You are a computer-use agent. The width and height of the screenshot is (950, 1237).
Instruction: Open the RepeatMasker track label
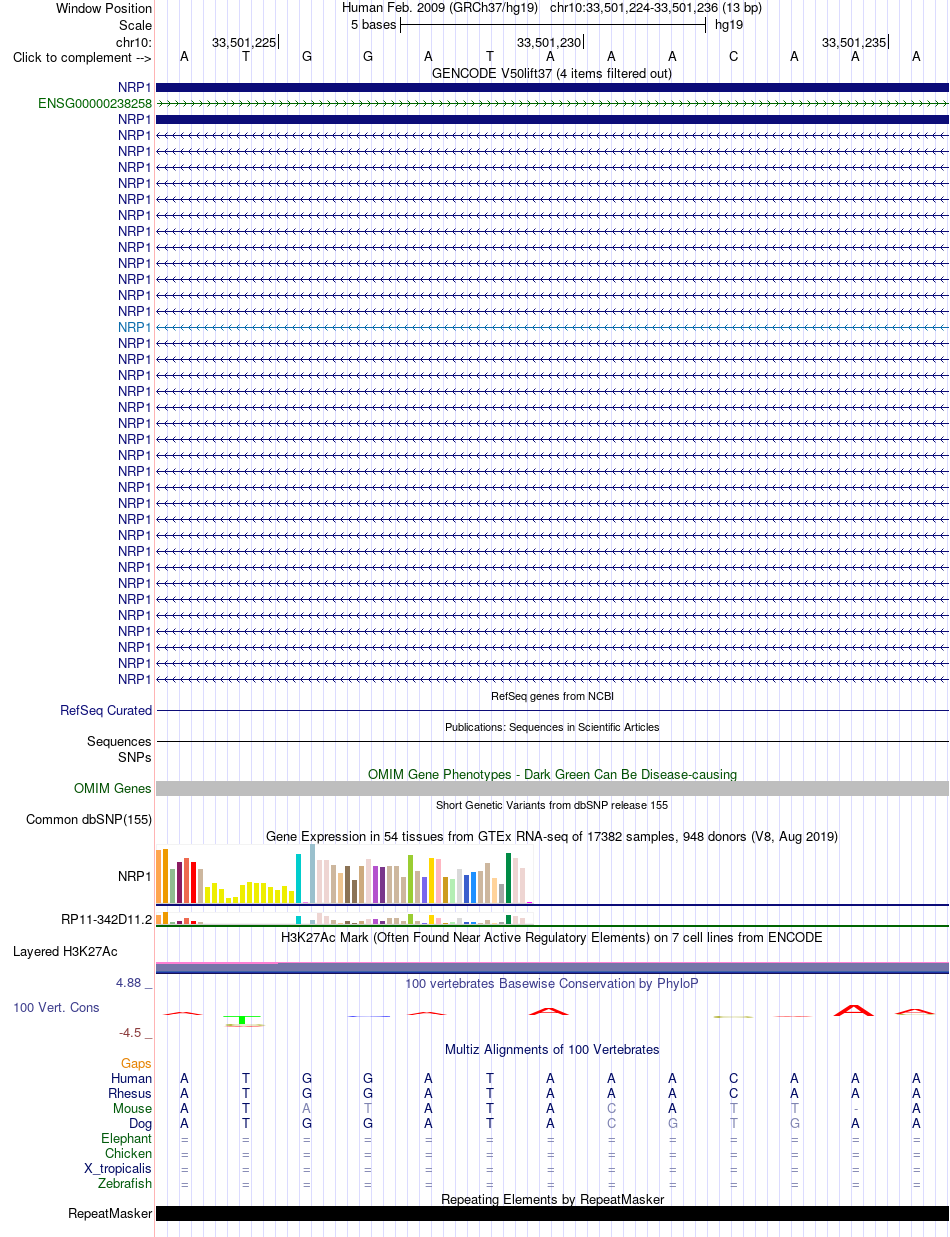tap(110, 1214)
